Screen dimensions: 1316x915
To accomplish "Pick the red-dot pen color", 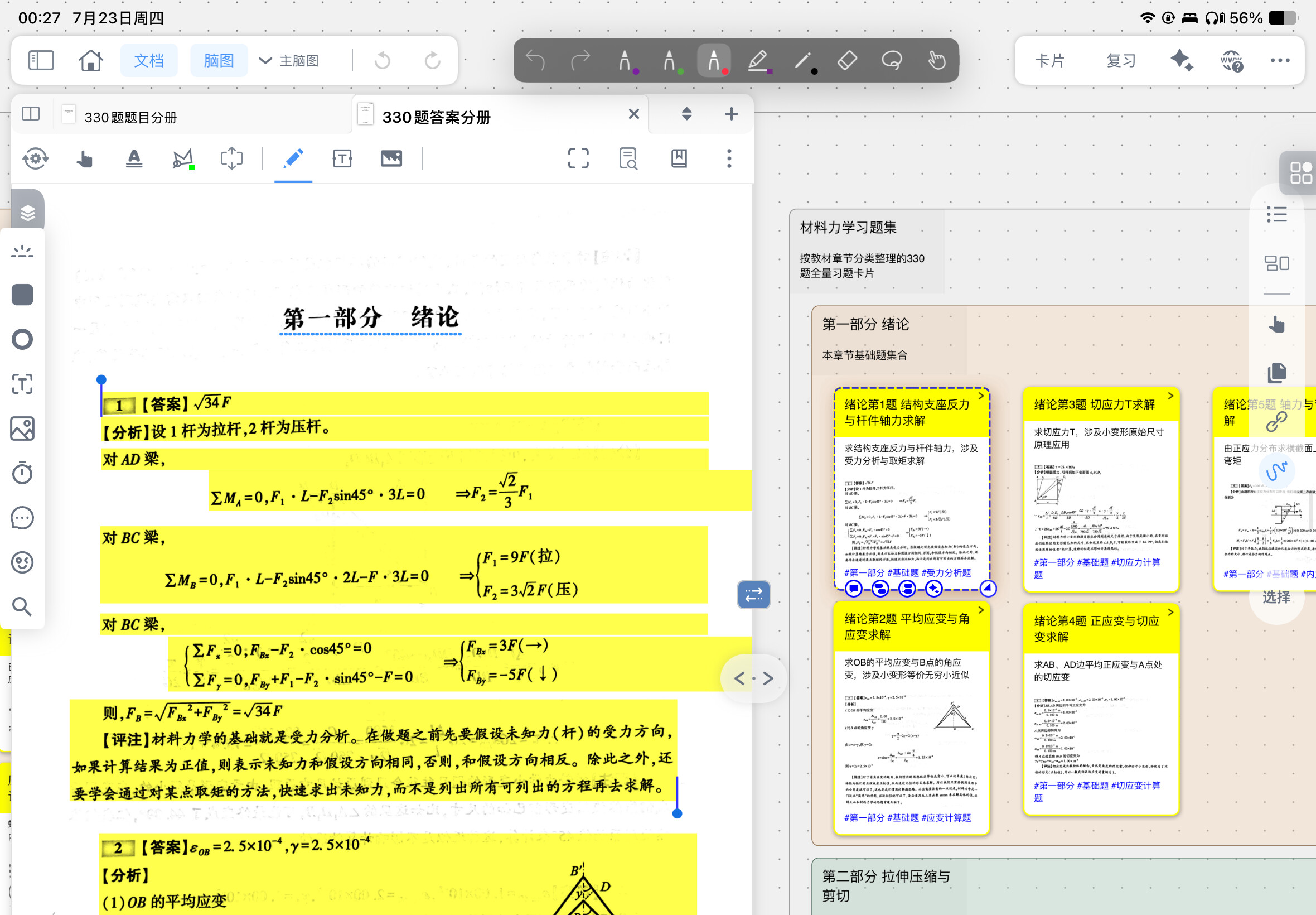I will [714, 60].
